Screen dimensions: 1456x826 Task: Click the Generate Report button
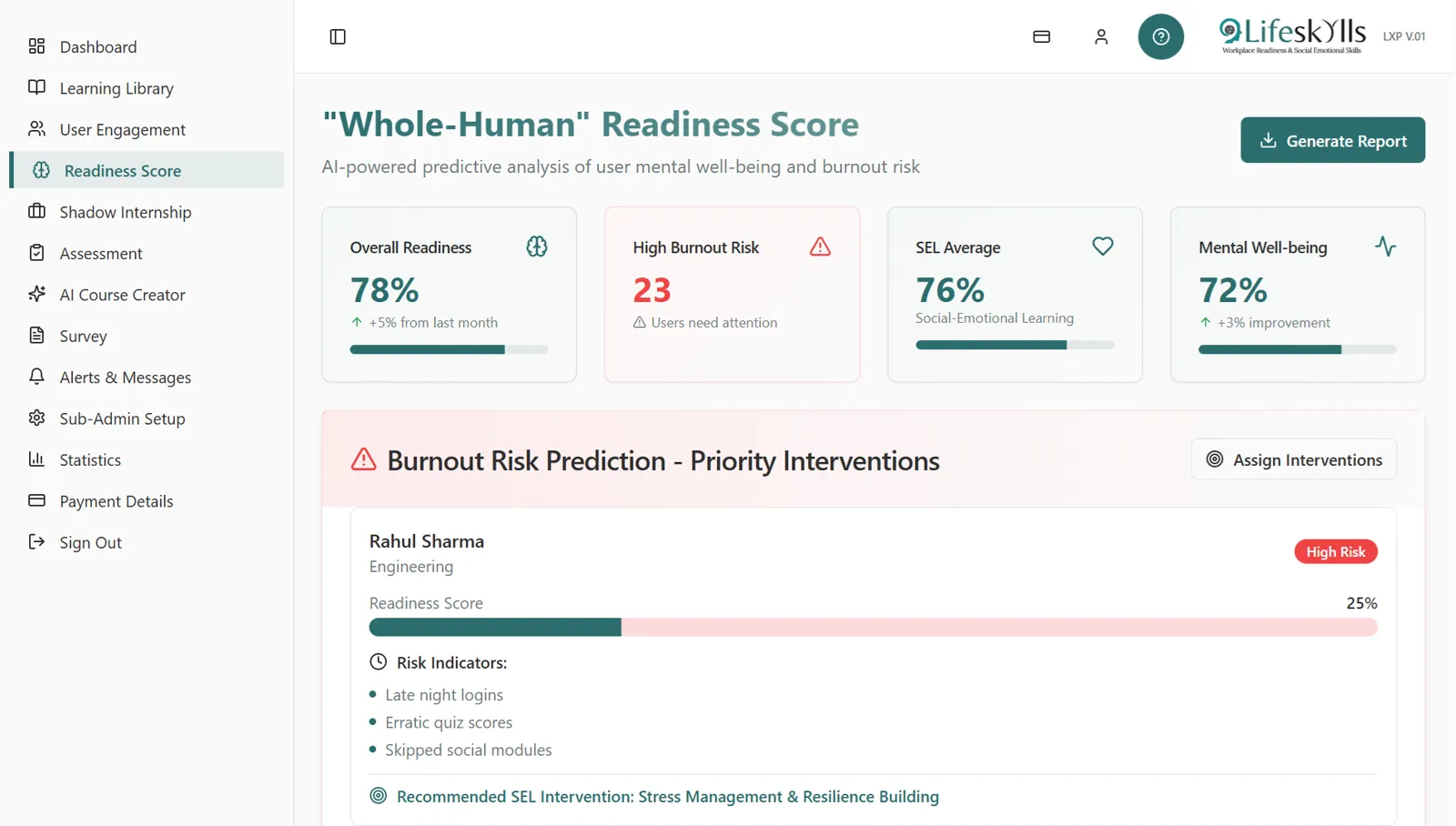(1332, 140)
